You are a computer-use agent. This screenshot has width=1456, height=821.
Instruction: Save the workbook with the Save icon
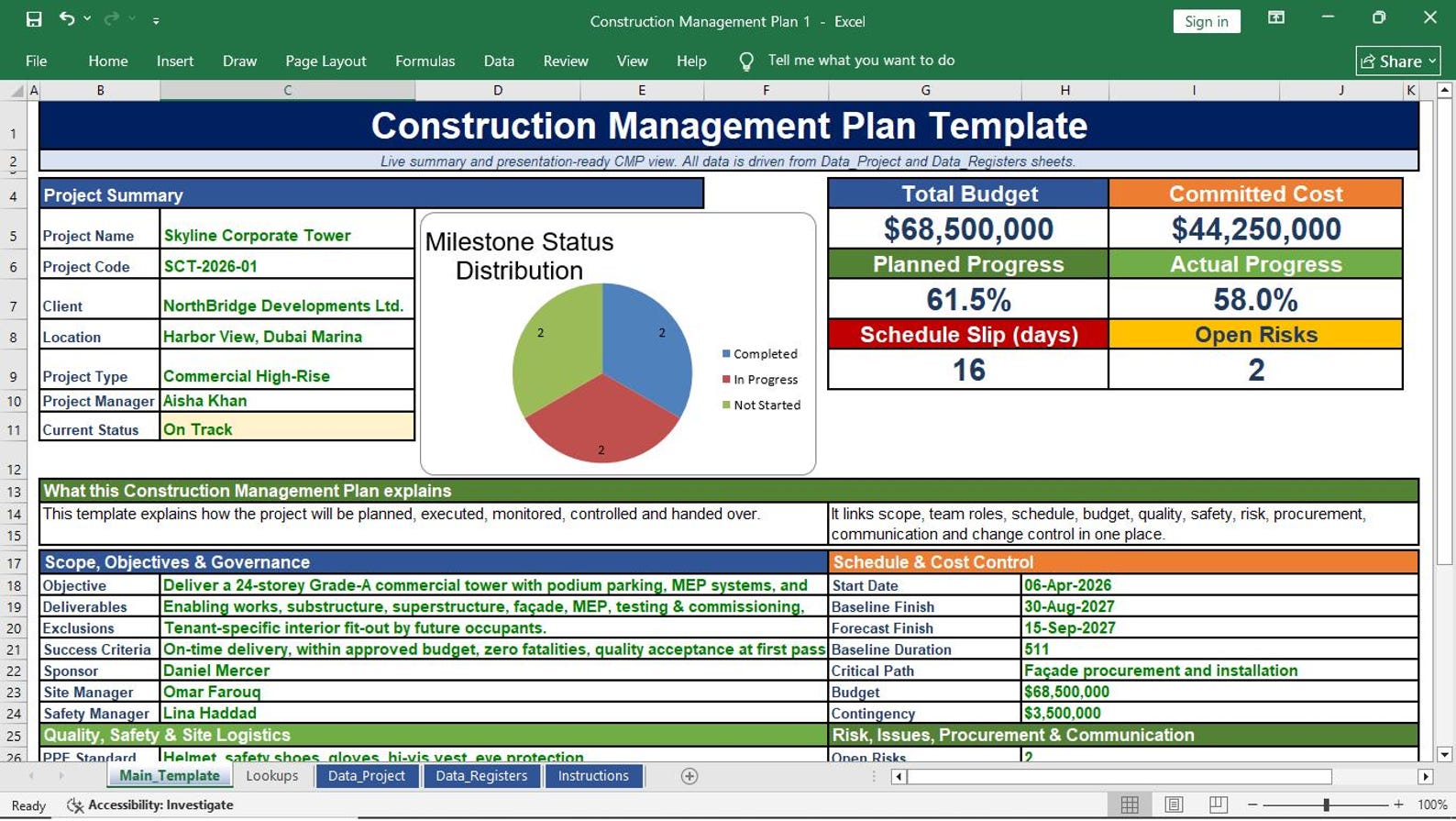point(34,19)
